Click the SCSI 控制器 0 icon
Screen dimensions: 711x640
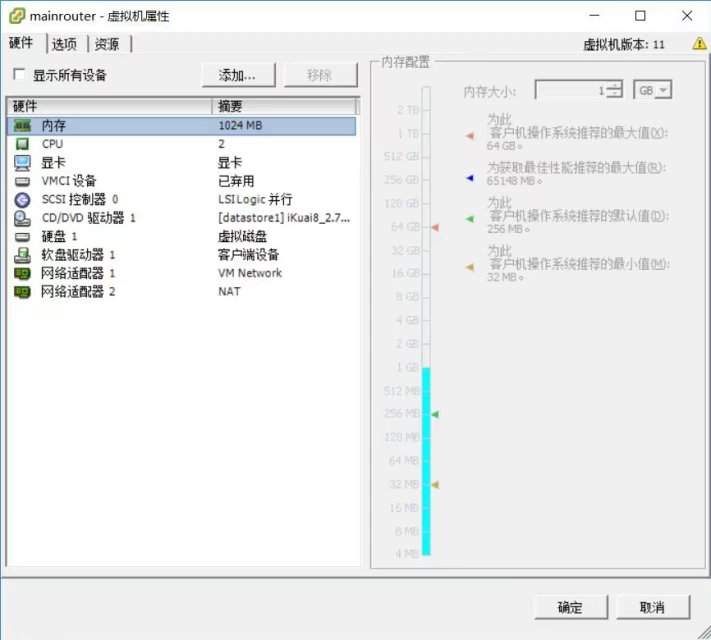22,200
